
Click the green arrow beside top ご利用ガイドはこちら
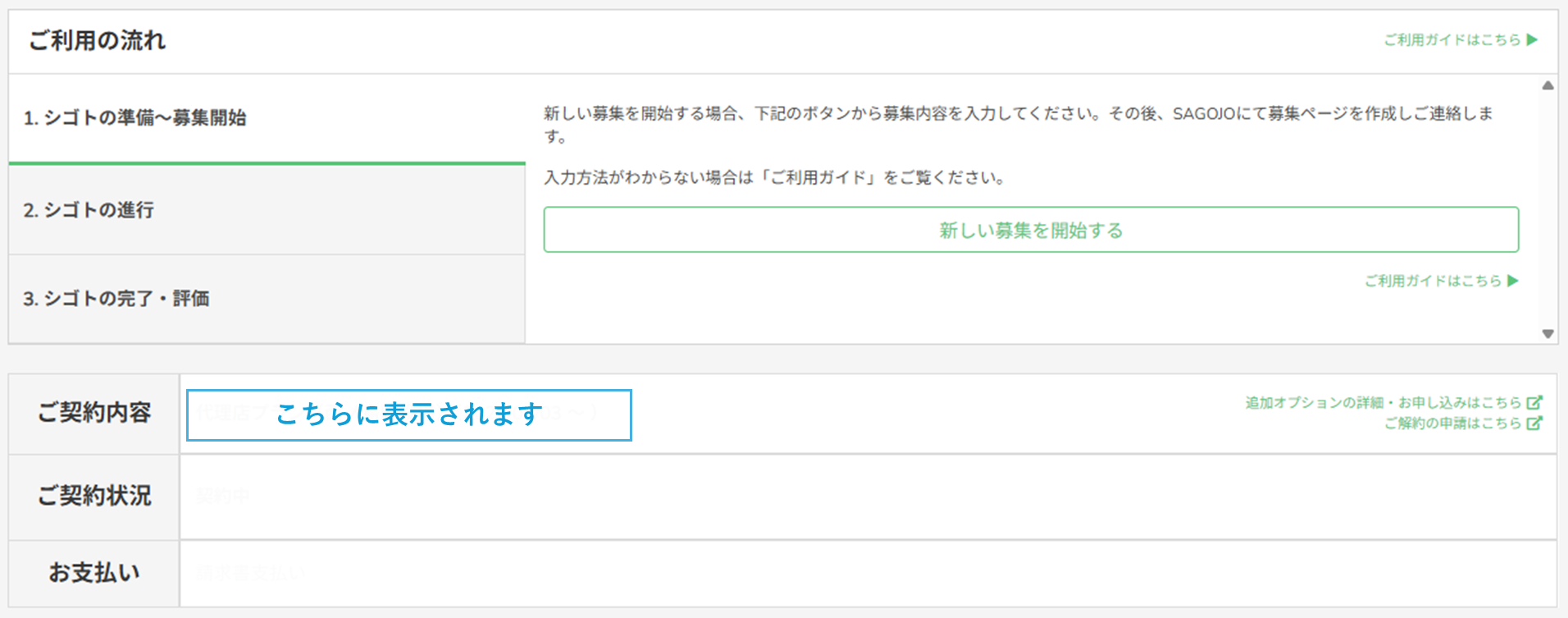tap(1532, 39)
